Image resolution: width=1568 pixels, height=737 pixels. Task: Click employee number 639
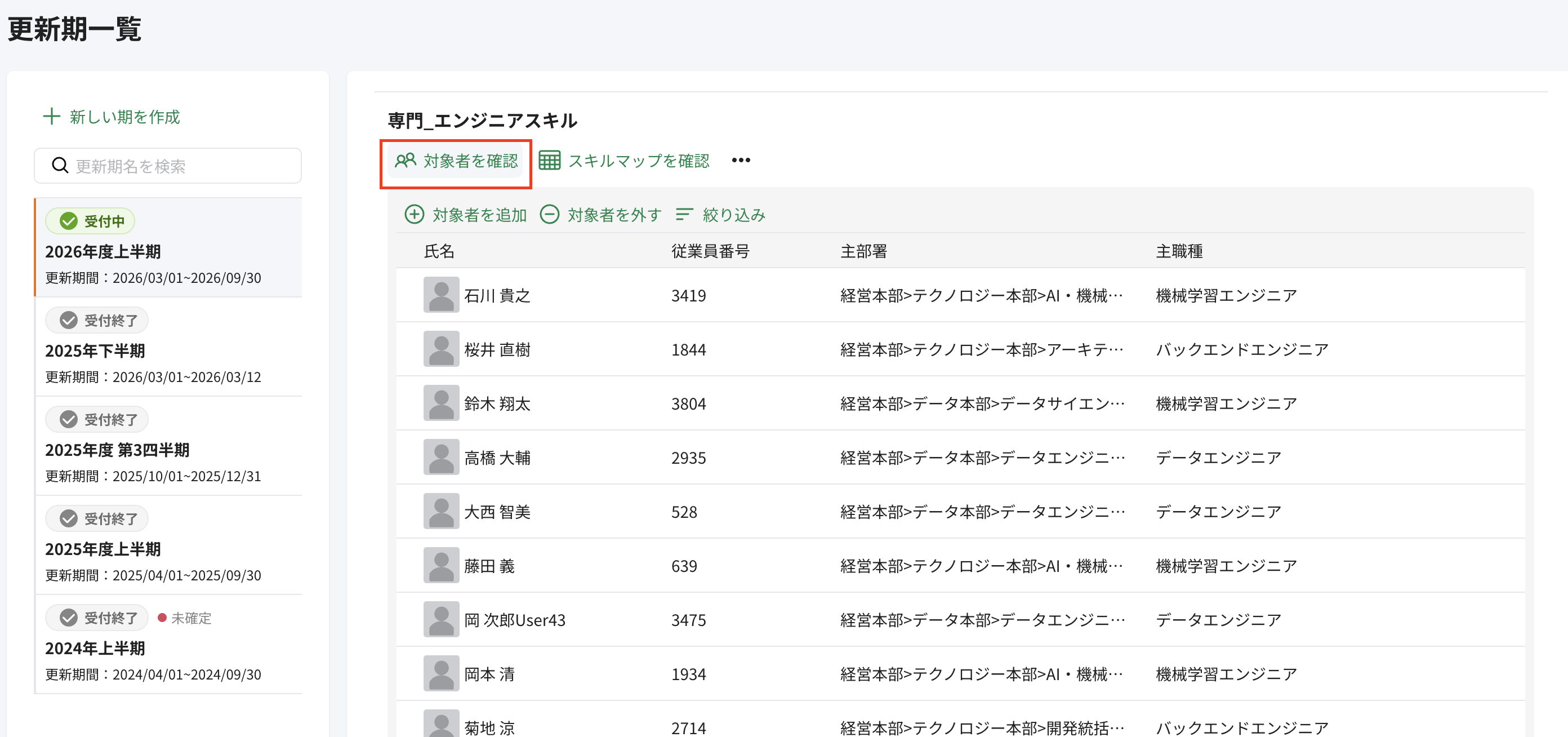(684, 566)
